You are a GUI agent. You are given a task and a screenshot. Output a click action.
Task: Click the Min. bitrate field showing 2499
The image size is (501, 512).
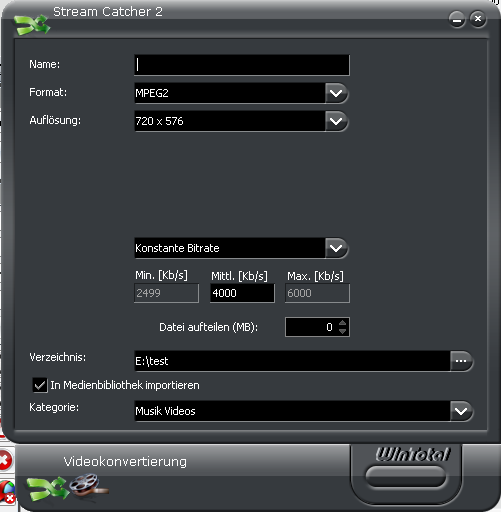pyautogui.click(x=166, y=293)
